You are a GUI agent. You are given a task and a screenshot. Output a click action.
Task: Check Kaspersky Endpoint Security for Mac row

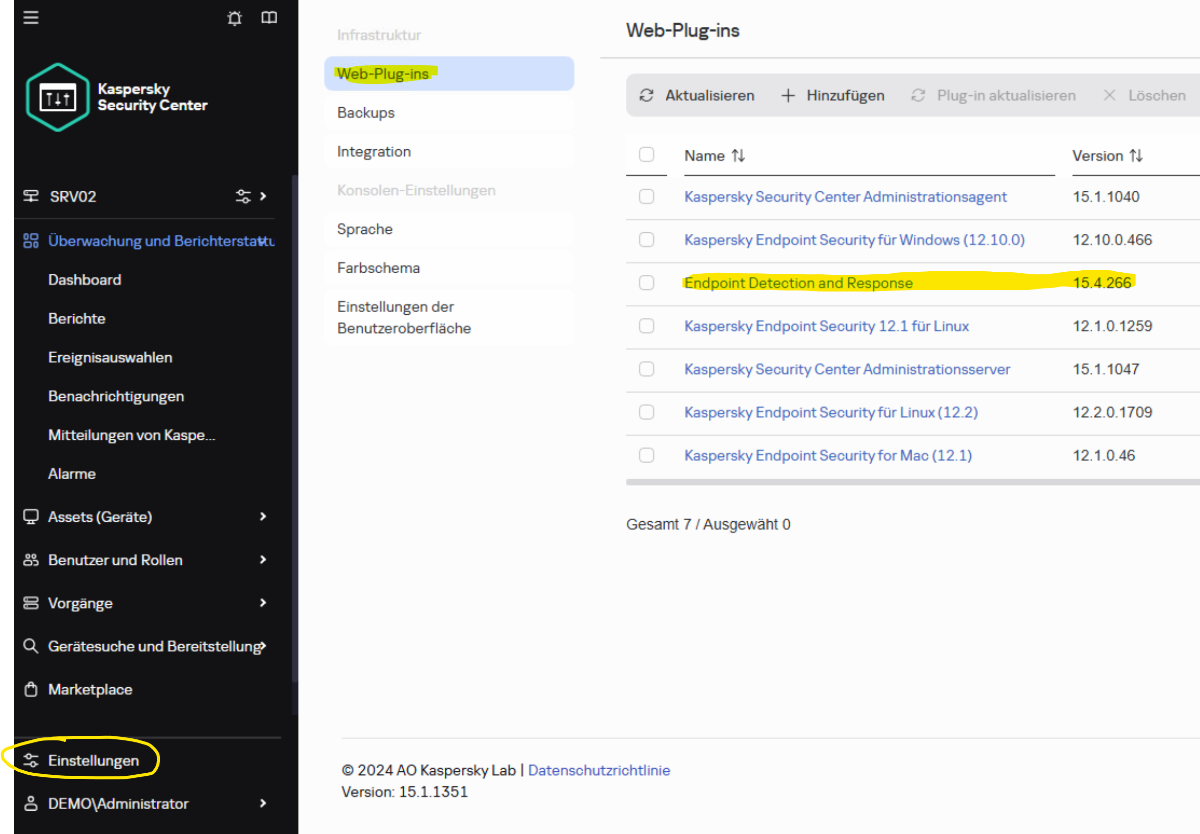(x=646, y=455)
